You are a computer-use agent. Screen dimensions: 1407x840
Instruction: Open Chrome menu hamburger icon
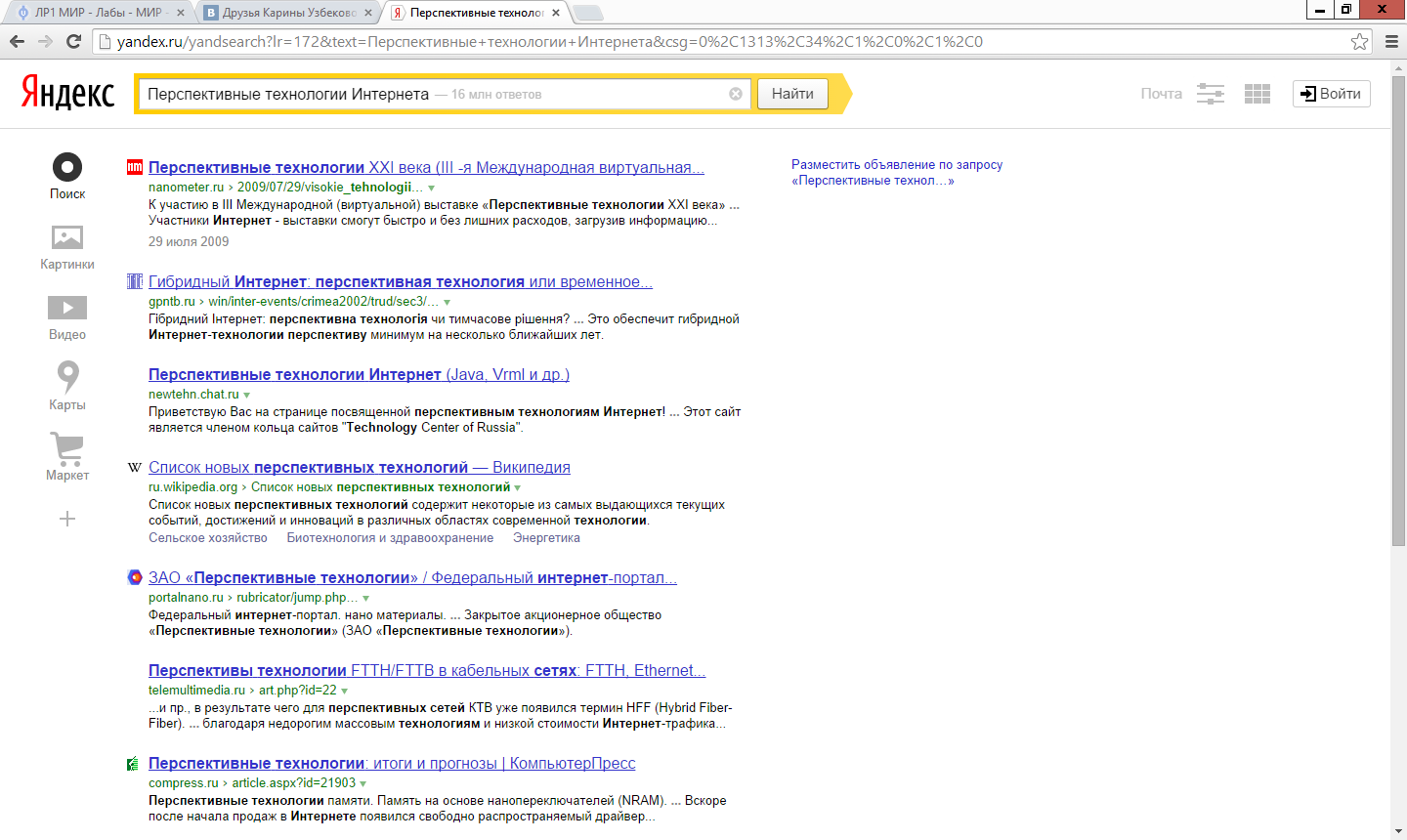tap(1391, 41)
